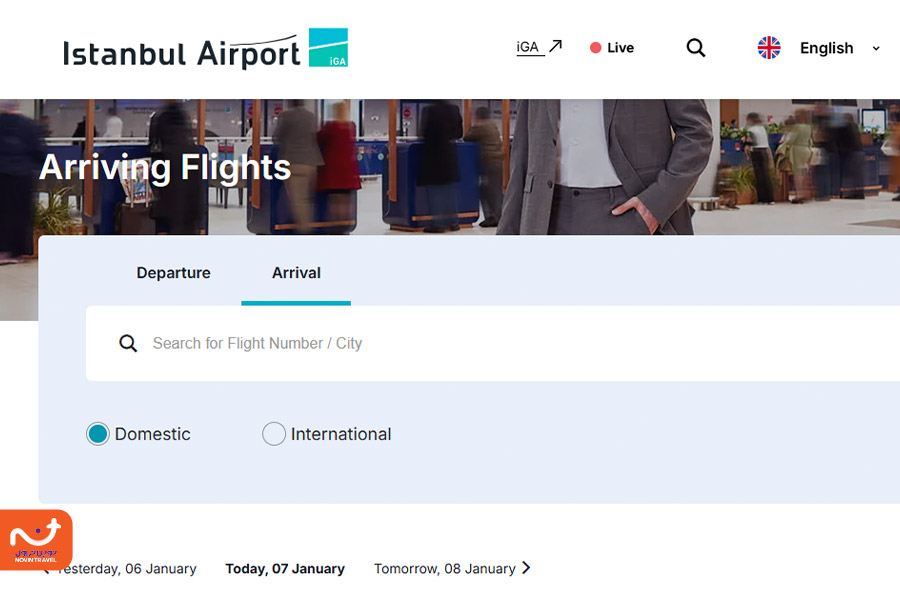The height and width of the screenshot is (600, 900).
Task: Select Today, 07 January date
Action: (x=285, y=569)
